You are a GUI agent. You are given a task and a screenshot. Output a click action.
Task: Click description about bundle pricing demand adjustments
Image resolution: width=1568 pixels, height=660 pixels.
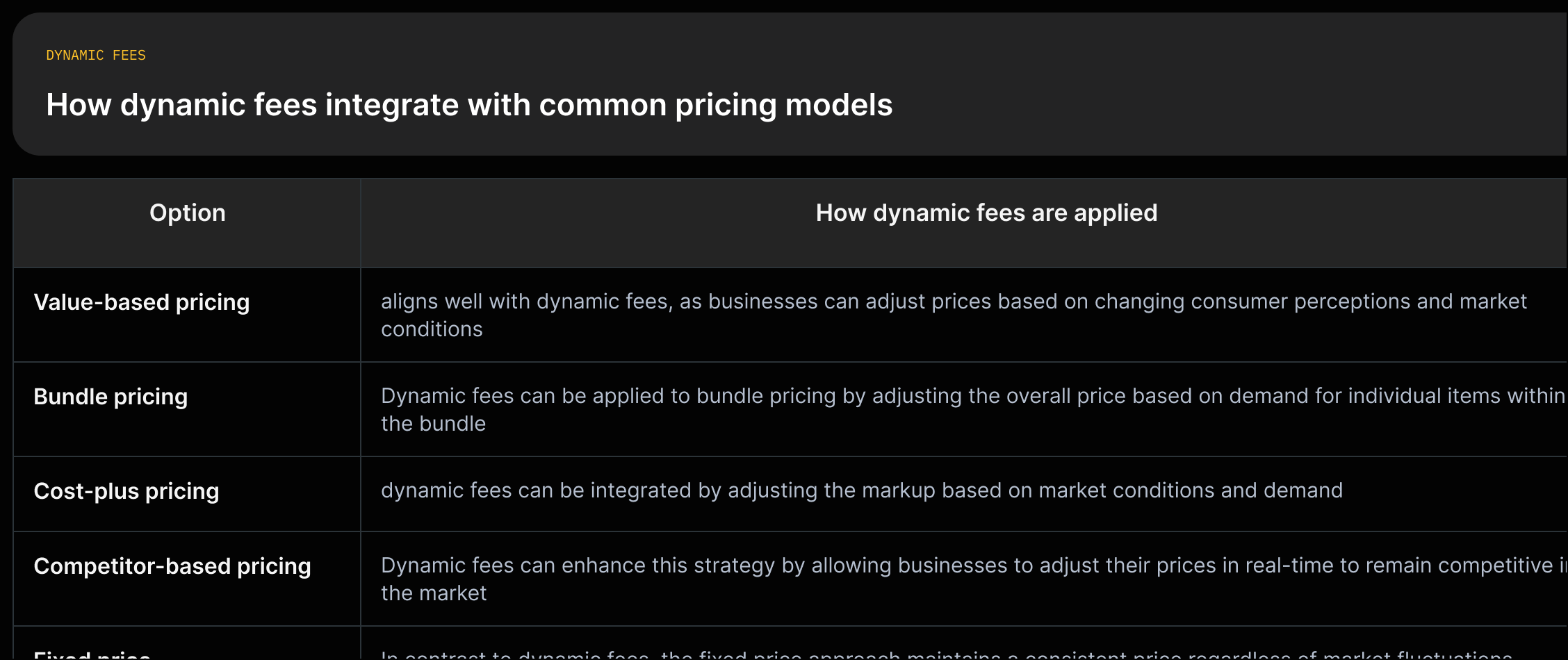click(x=973, y=409)
